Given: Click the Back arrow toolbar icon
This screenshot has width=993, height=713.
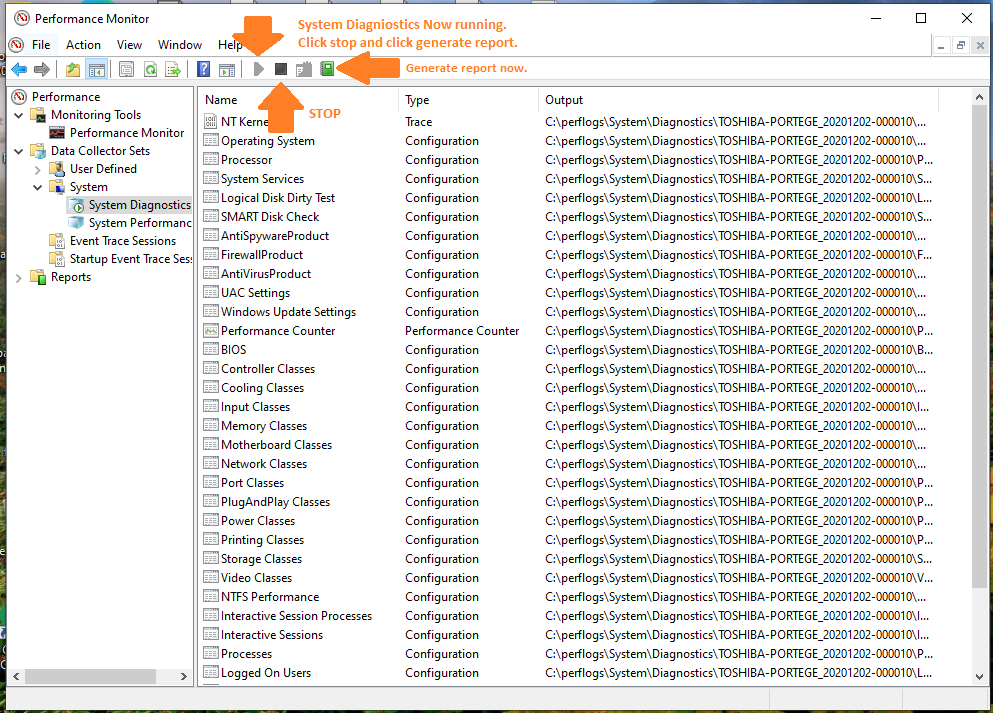Looking at the screenshot, I should (x=19, y=69).
